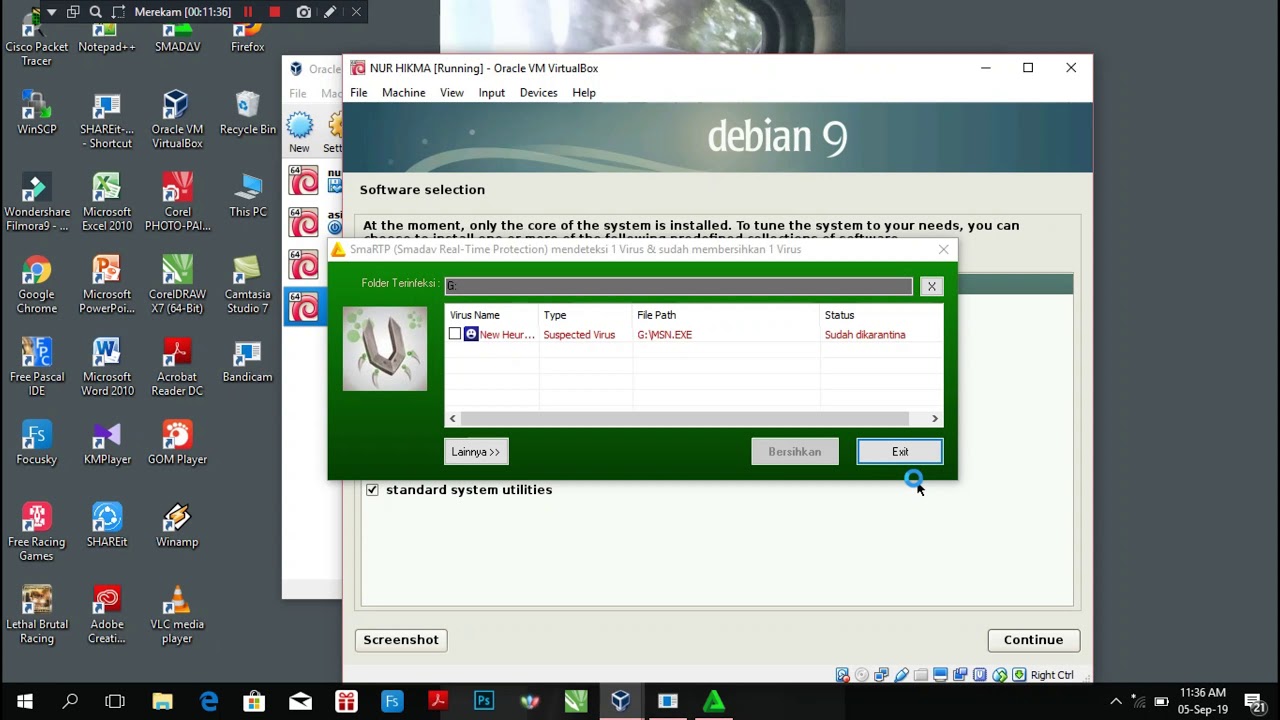Select KMPlayer desktop icon

coord(107,443)
